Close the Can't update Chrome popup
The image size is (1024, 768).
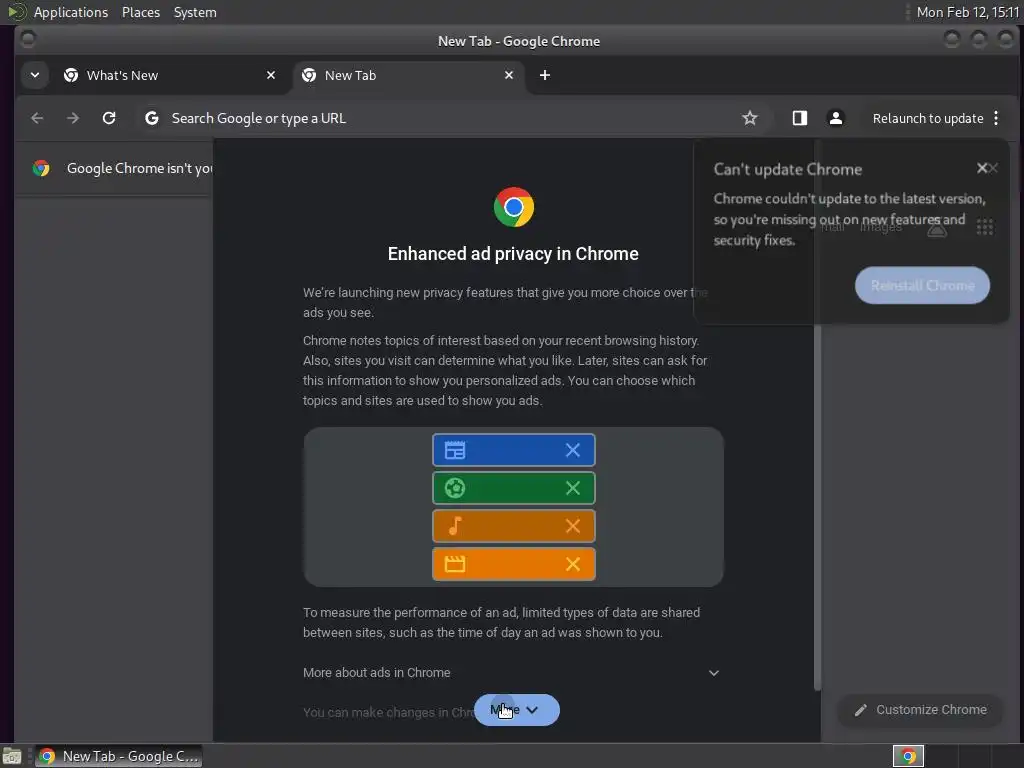tap(982, 168)
